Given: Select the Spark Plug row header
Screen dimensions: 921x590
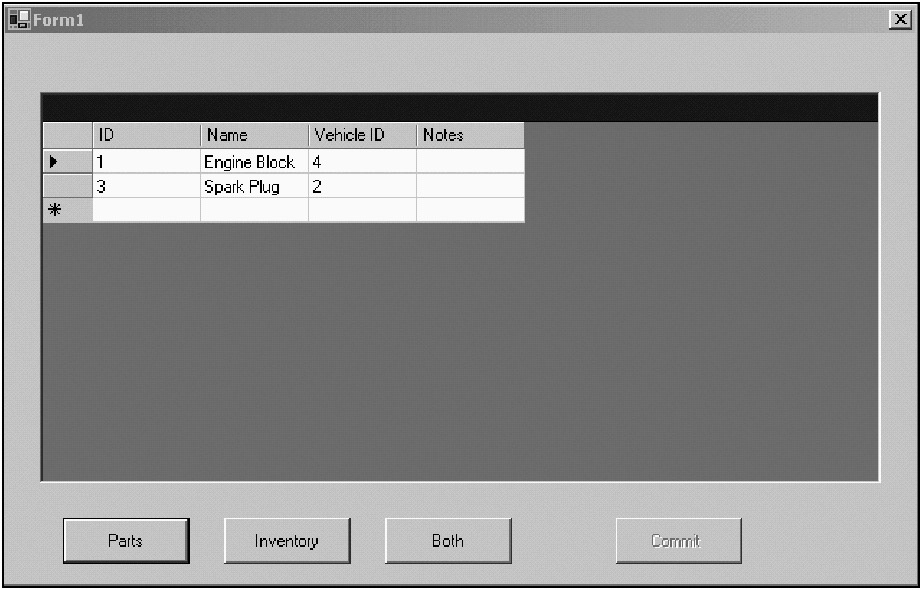Looking at the screenshot, I should pos(67,186).
